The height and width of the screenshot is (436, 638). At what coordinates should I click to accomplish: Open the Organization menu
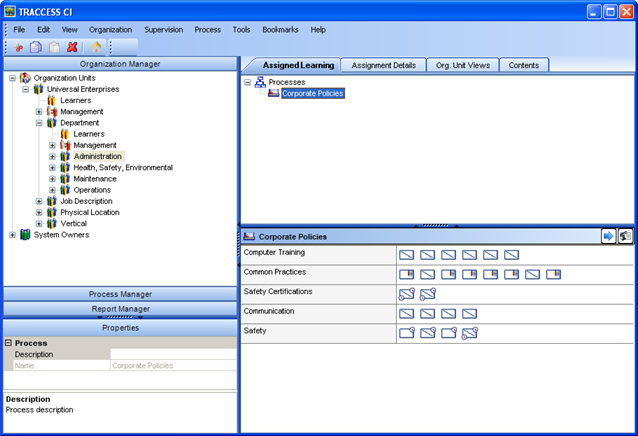tap(111, 30)
